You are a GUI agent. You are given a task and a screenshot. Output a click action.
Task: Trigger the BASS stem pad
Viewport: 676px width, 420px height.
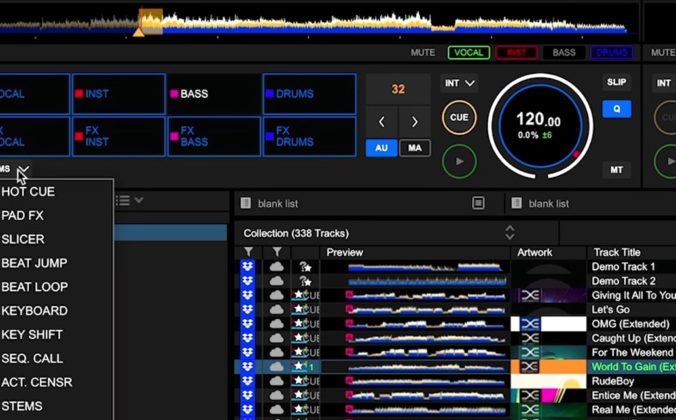click(214, 94)
